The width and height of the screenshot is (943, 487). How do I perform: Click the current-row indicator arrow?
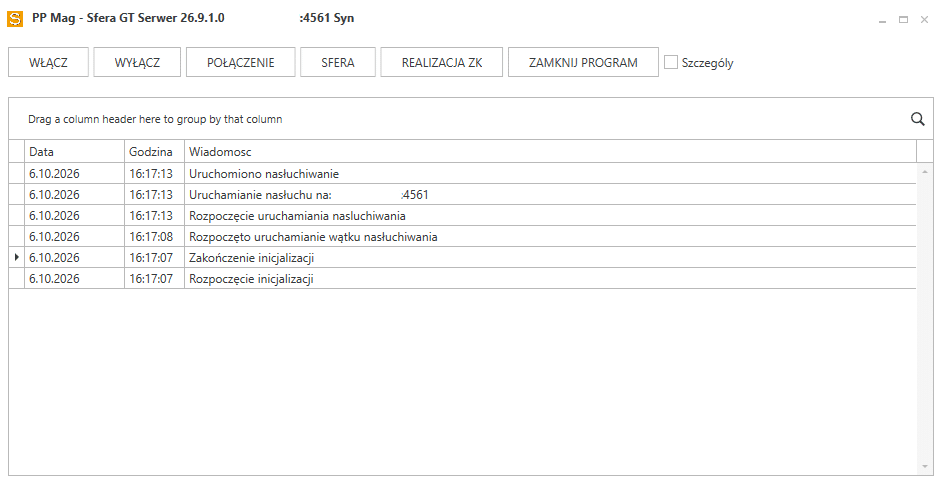[x=17, y=257]
